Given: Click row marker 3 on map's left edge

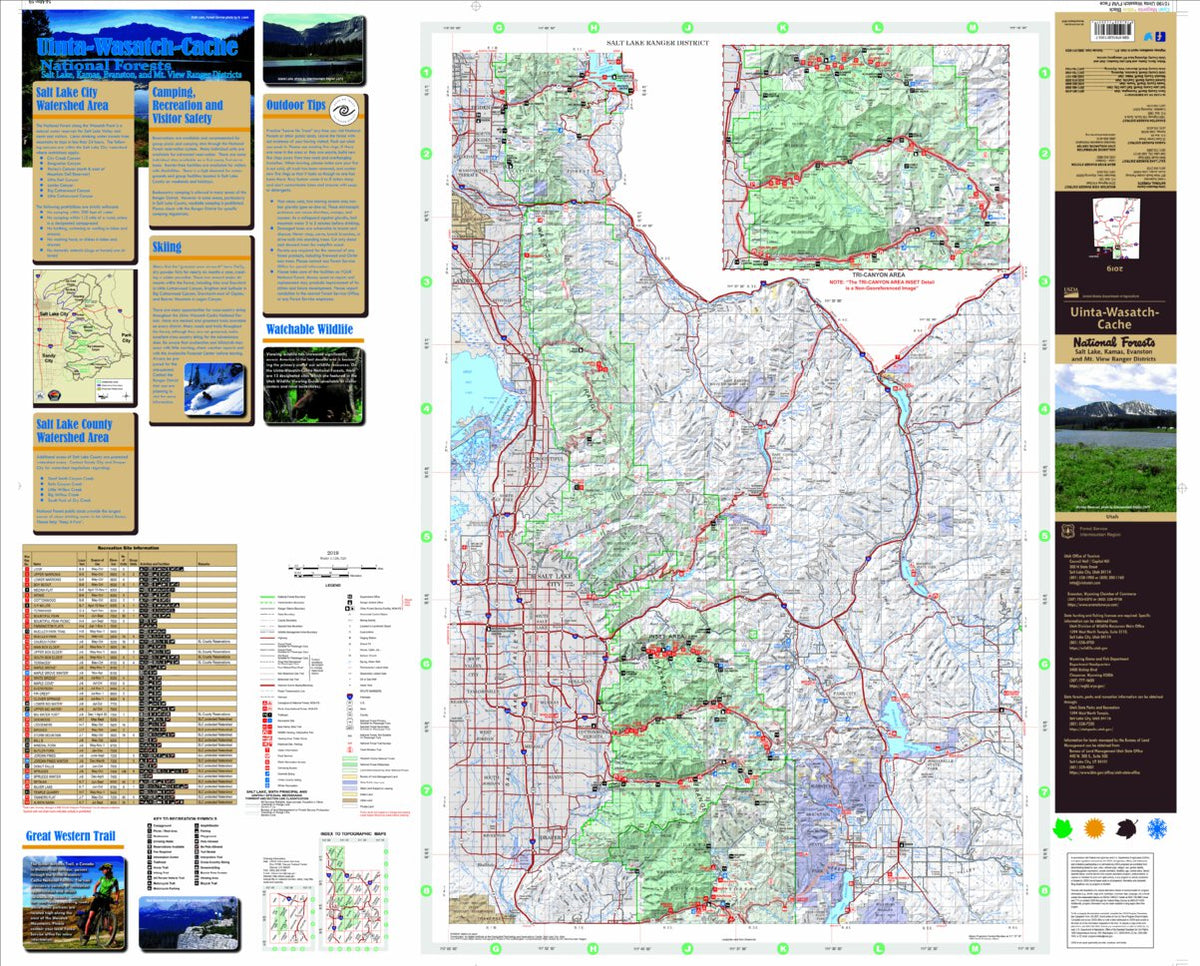Looking at the screenshot, I should (427, 282).
